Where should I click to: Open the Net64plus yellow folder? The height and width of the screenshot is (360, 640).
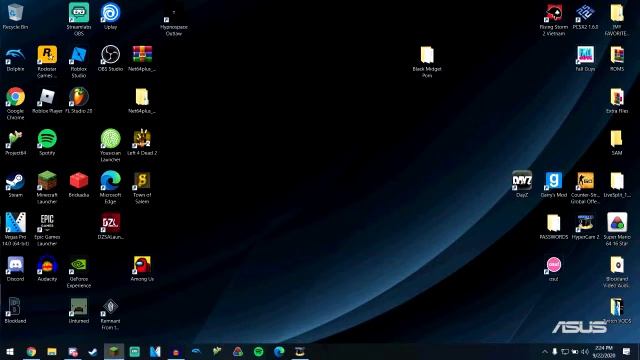pyautogui.click(x=142, y=100)
